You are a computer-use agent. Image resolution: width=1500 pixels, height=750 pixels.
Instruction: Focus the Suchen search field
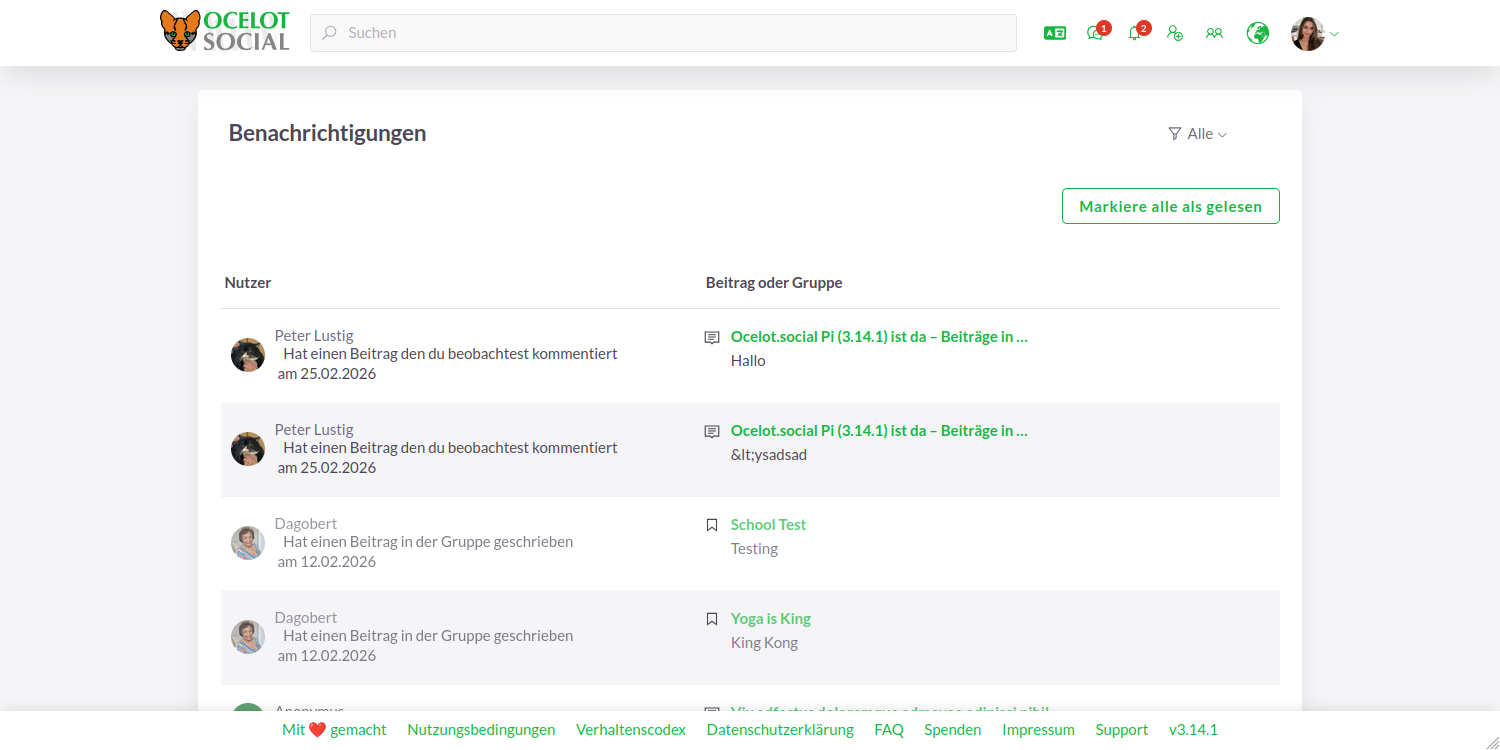[x=663, y=33]
